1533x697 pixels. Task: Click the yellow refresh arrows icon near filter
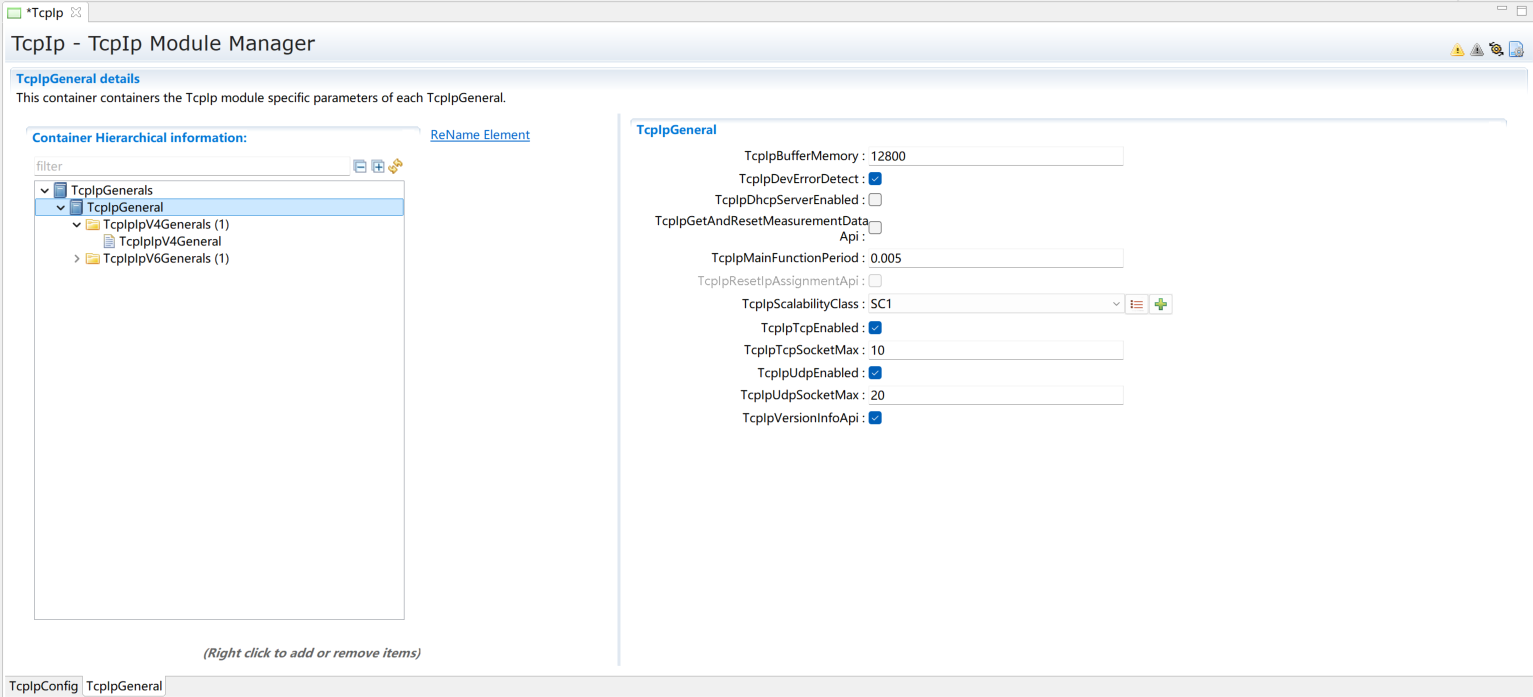(395, 166)
